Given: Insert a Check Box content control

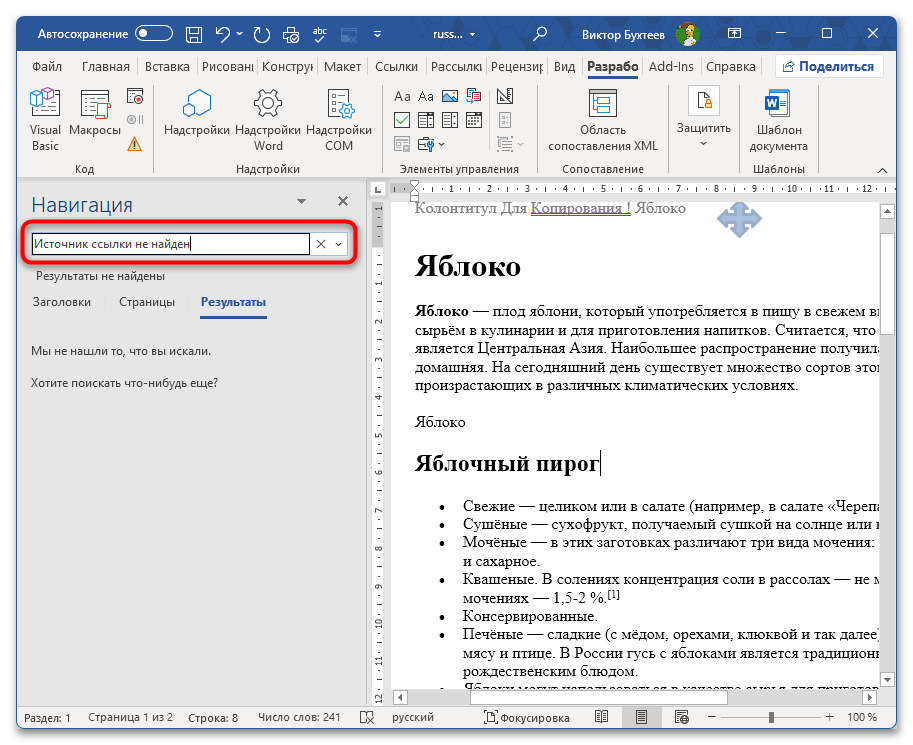Looking at the screenshot, I should coord(402,120).
